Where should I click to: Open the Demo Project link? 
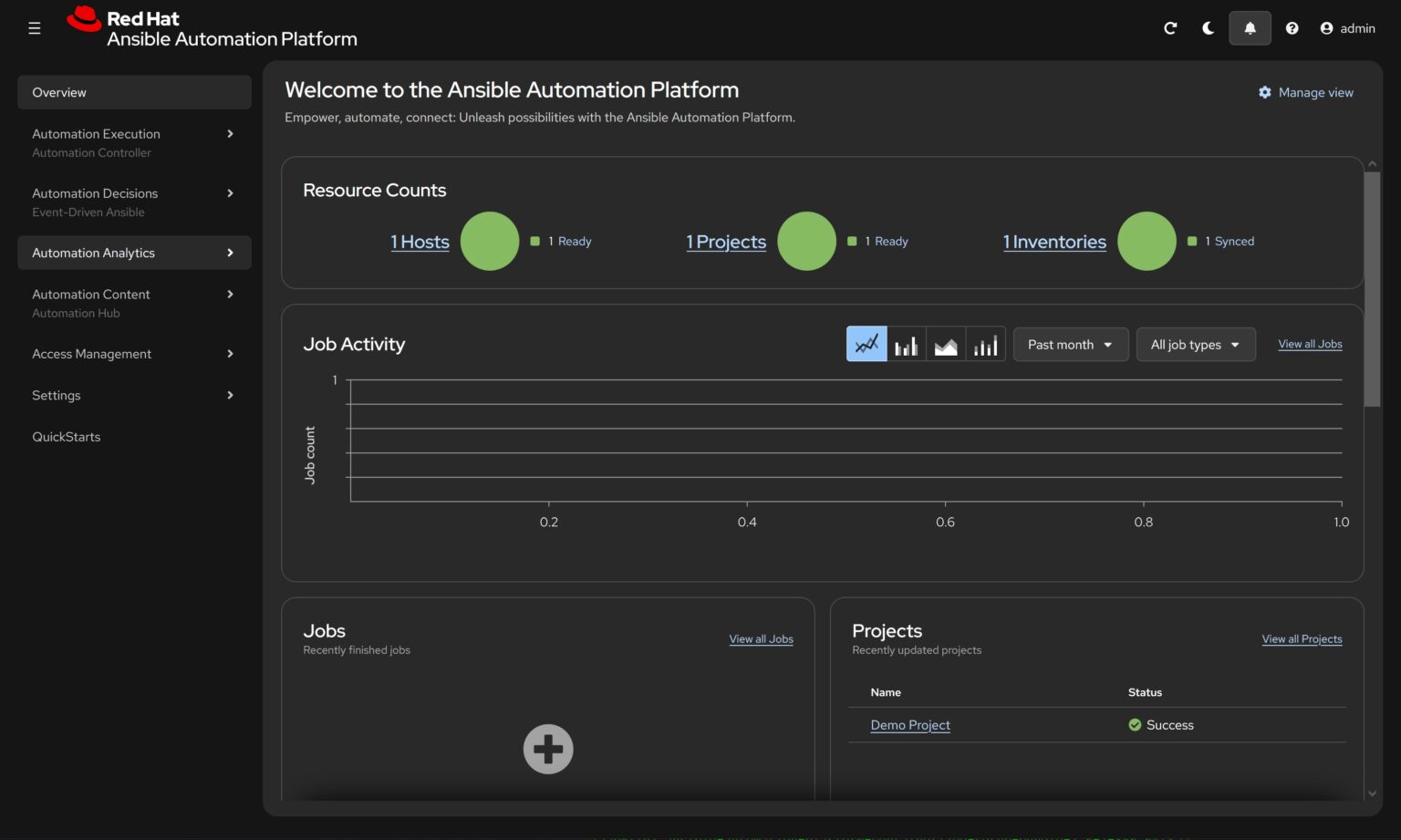point(910,725)
